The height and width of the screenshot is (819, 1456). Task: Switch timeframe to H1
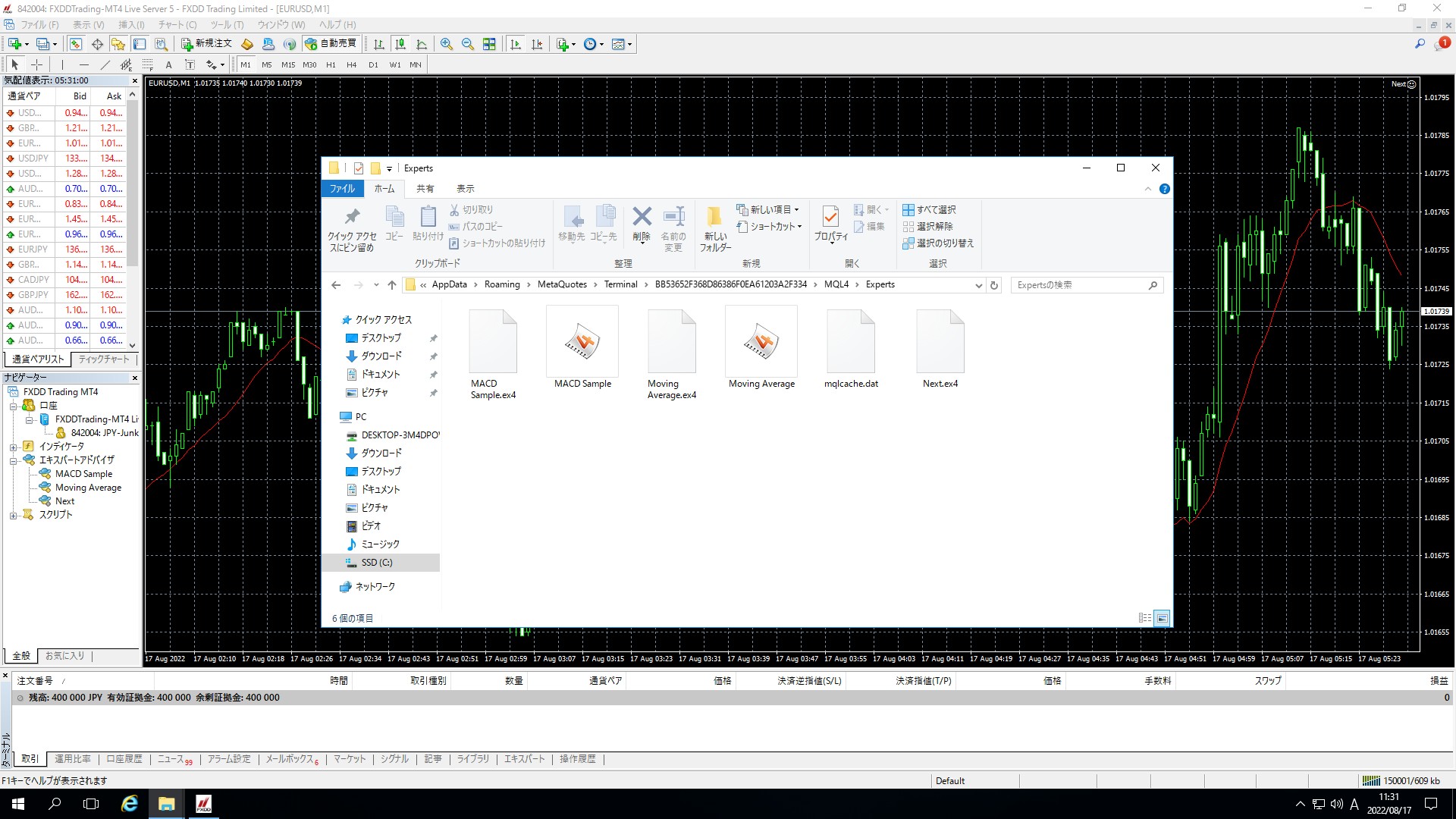tap(331, 64)
